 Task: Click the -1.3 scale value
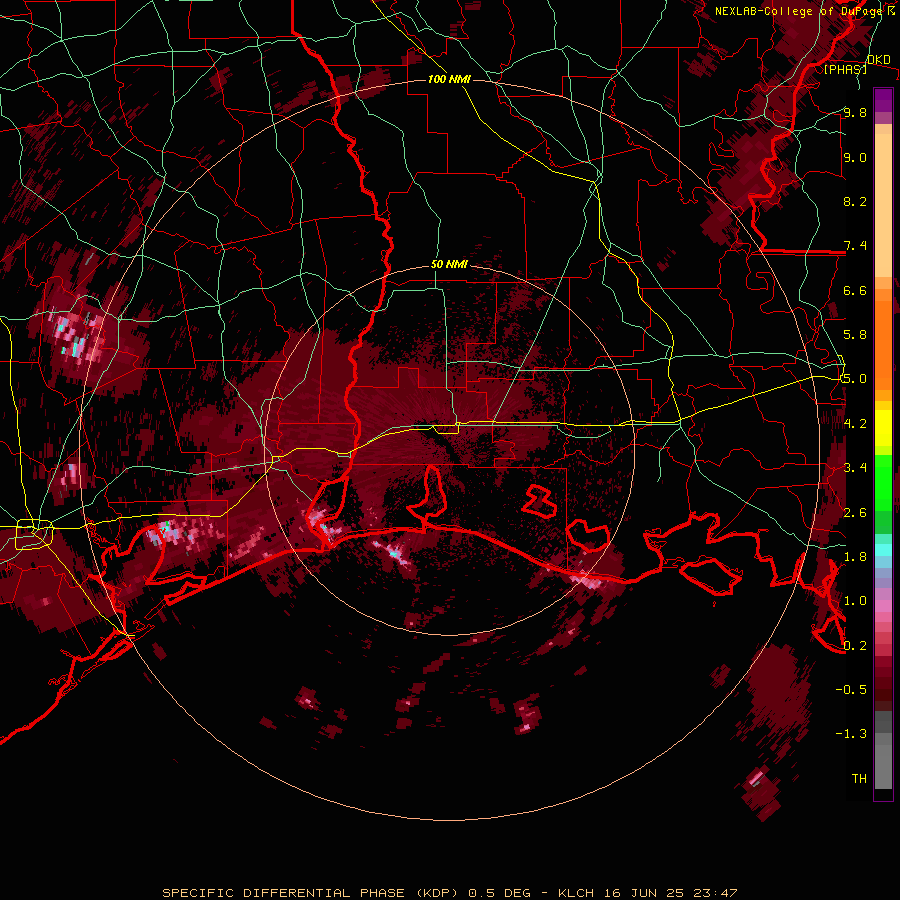(851, 734)
